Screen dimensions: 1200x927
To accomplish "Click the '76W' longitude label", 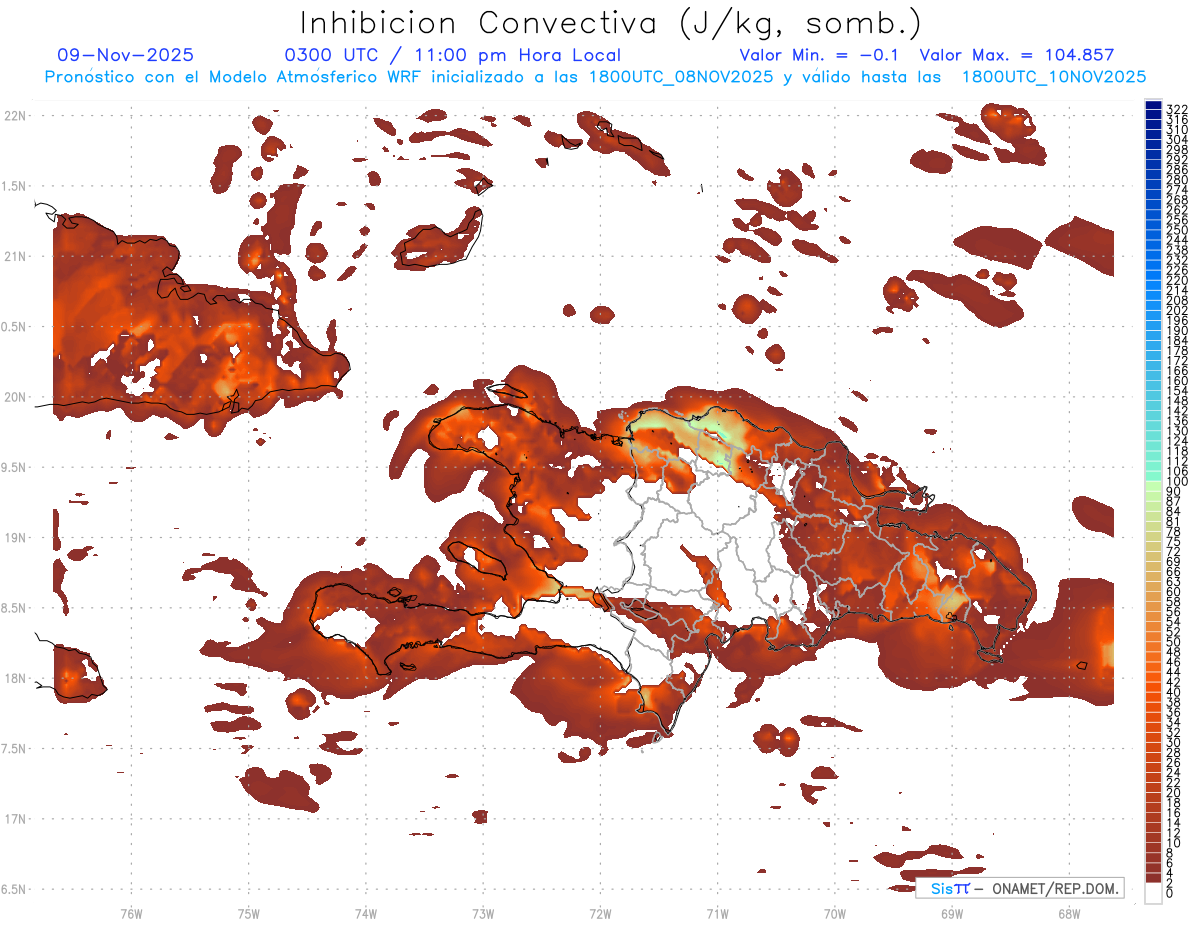I will [x=131, y=913].
